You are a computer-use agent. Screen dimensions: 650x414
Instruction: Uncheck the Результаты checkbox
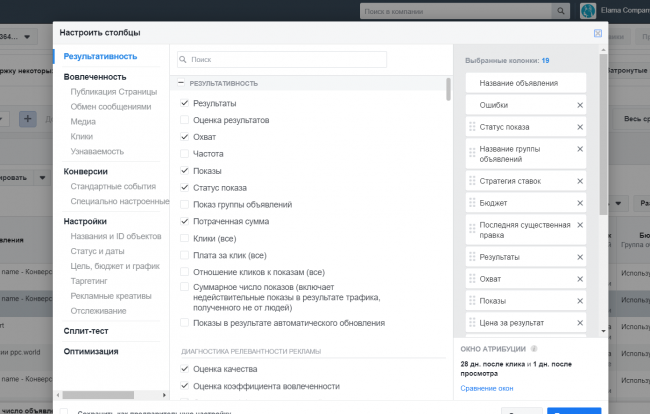coord(184,103)
